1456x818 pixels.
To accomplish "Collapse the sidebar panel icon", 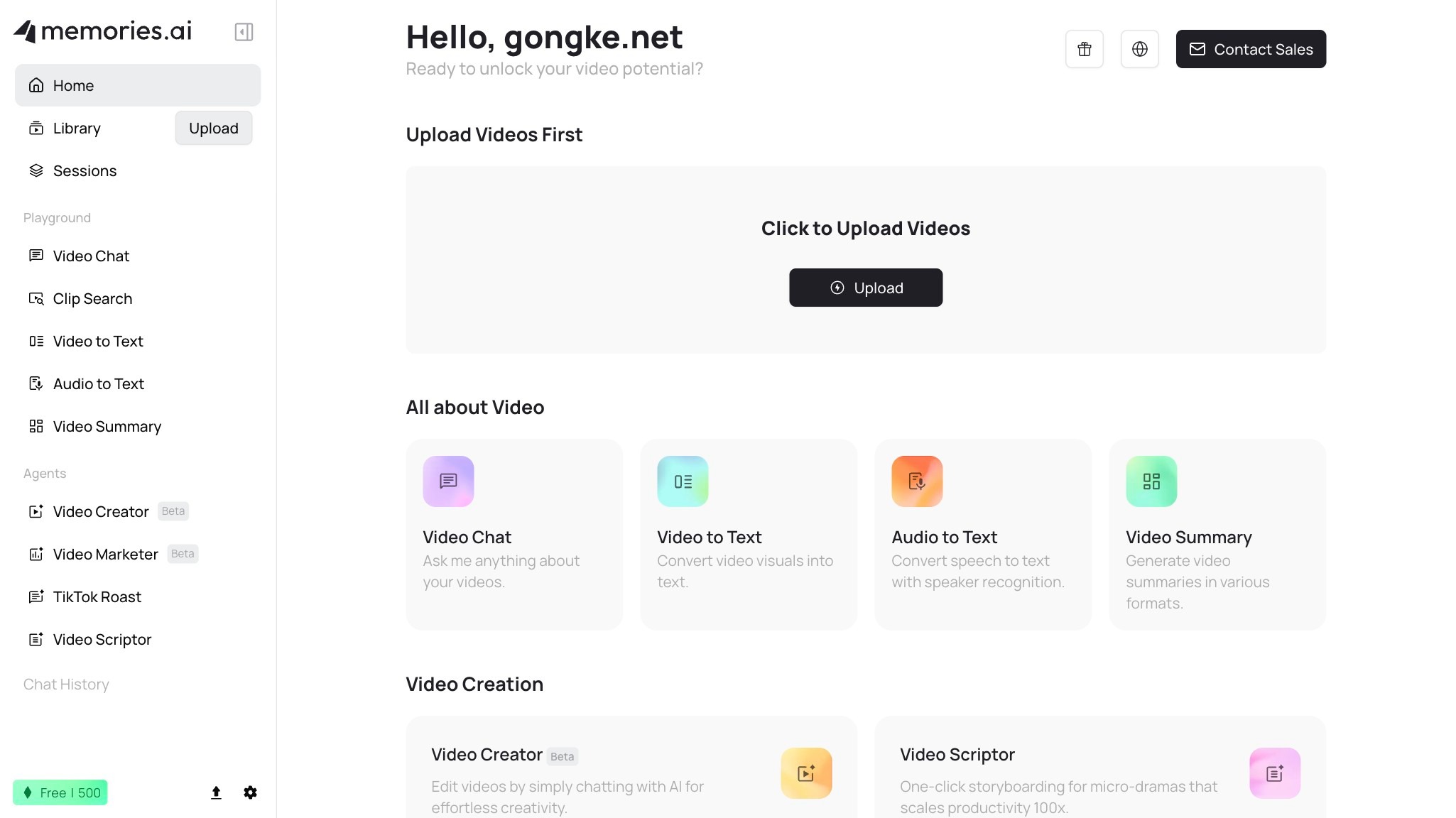I will point(244,32).
